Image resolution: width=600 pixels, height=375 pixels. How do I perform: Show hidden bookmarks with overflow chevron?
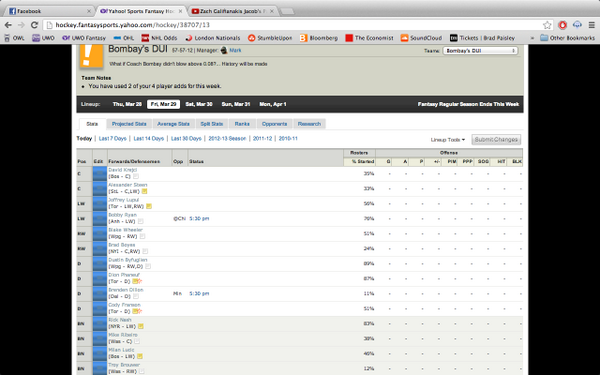tap(532, 38)
